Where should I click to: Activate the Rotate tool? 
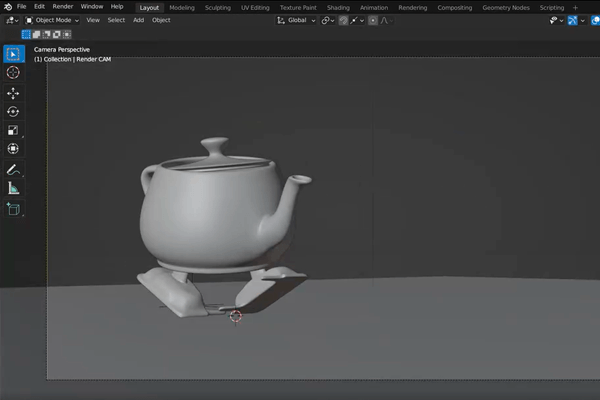pos(13,111)
